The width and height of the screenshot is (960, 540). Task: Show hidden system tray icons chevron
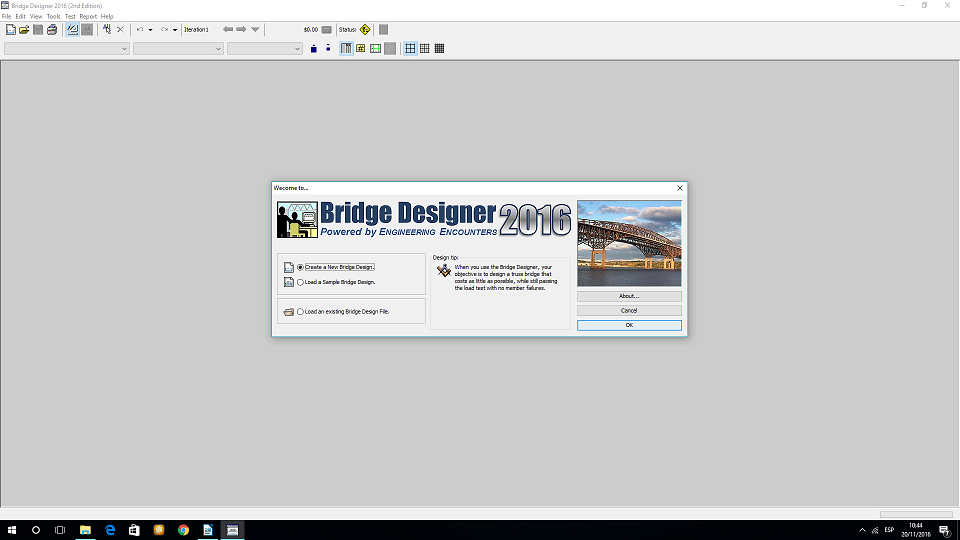862,530
